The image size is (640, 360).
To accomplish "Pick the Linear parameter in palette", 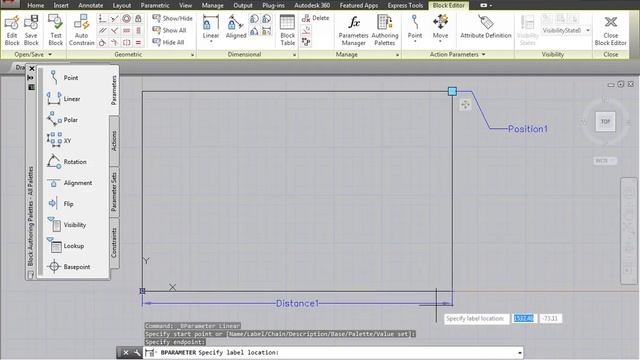I will [63, 99].
